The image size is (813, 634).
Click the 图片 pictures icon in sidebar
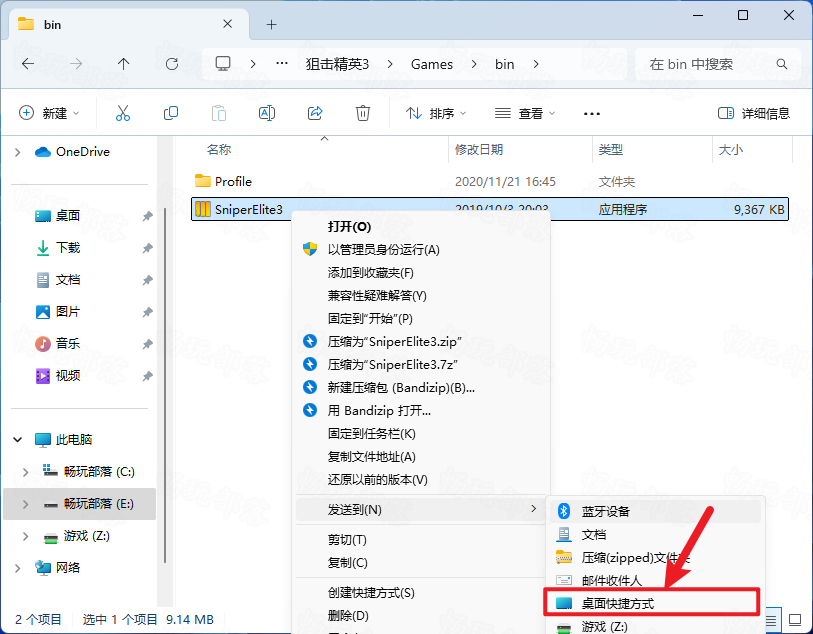(43, 312)
